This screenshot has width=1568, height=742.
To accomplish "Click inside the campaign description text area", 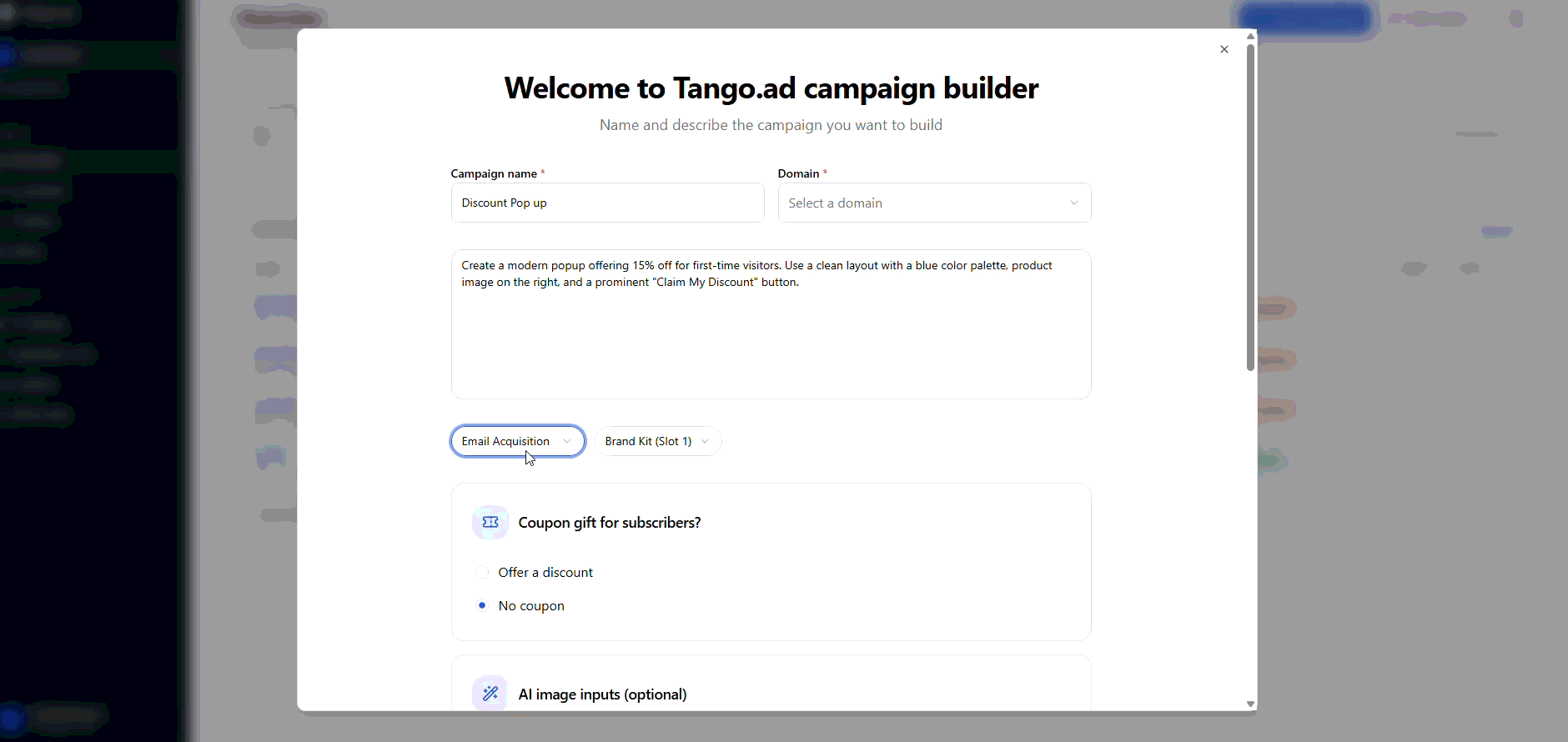I will 771,324.
